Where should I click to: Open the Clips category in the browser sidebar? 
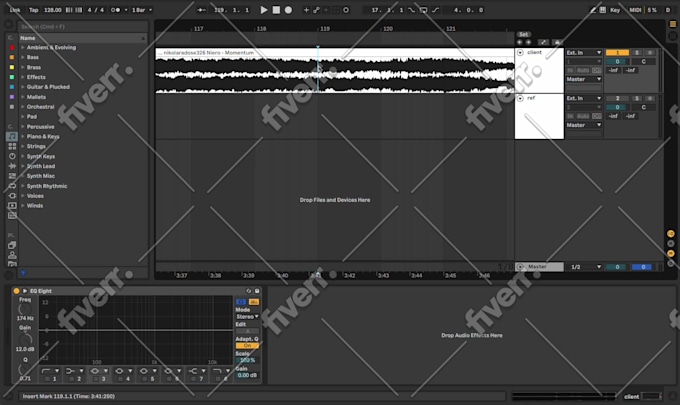click(x=12, y=206)
